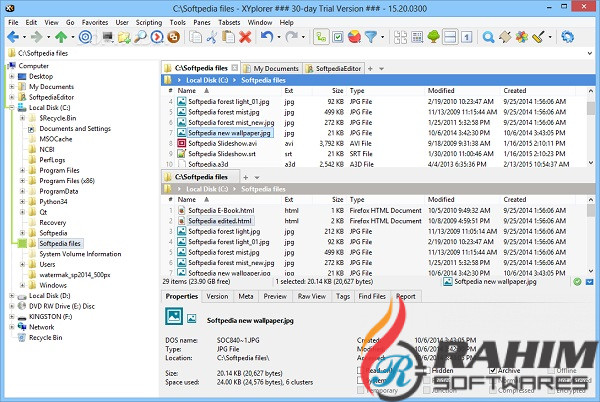Click upper pane scrollbar up arrow

(x=590, y=91)
